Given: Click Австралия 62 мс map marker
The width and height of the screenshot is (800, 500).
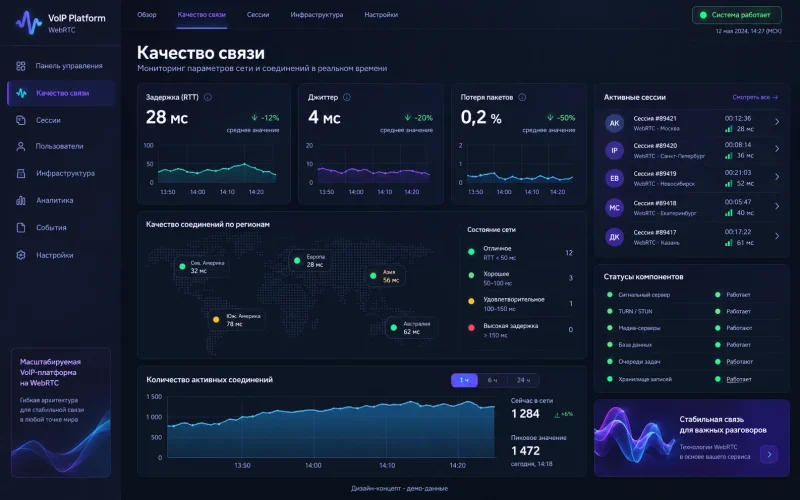Looking at the screenshot, I should tap(412, 328).
